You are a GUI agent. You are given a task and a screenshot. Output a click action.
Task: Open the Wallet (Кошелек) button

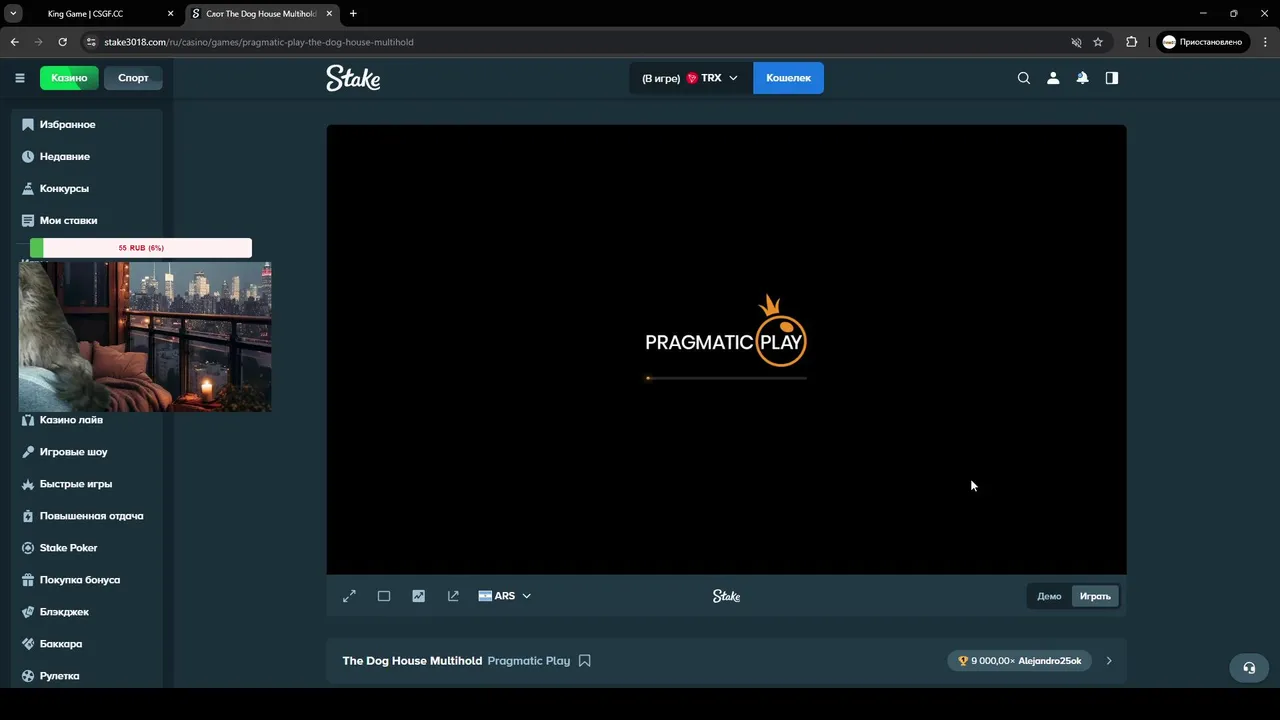tap(788, 78)
